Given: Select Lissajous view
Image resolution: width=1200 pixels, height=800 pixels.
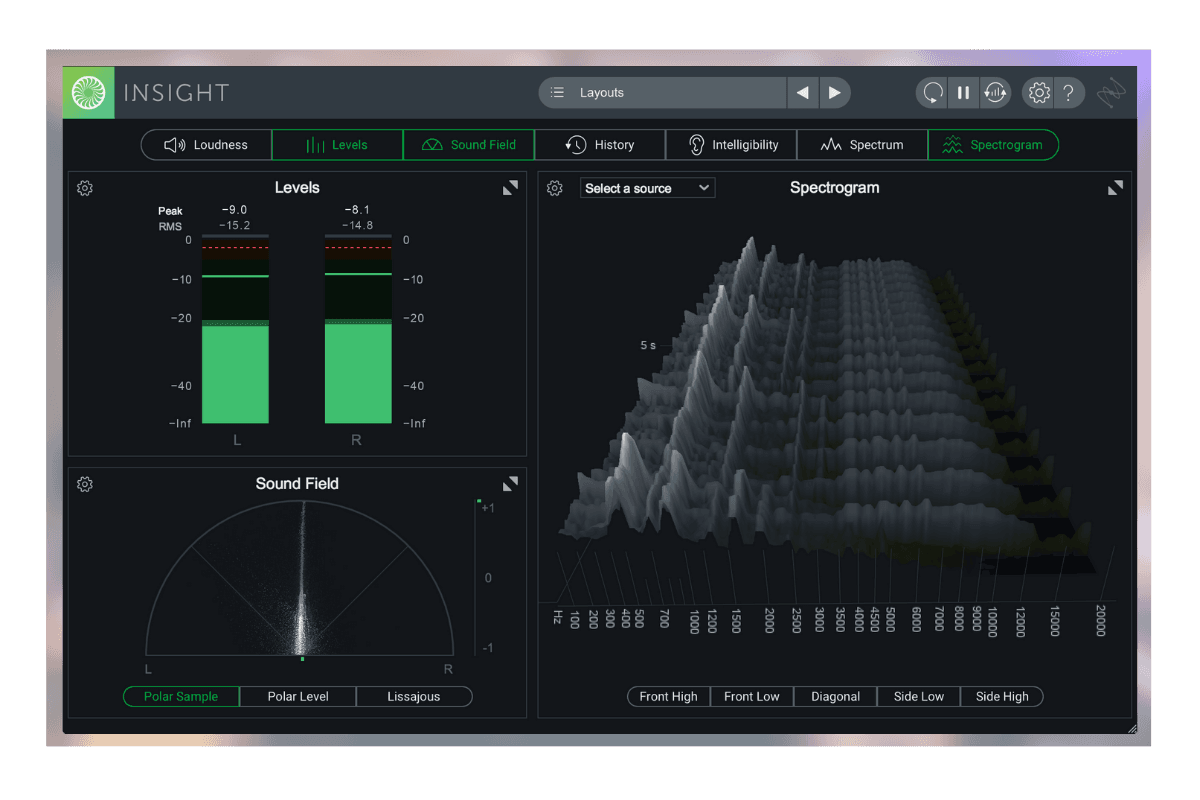Looking at the screenshot, I should 414,697.
